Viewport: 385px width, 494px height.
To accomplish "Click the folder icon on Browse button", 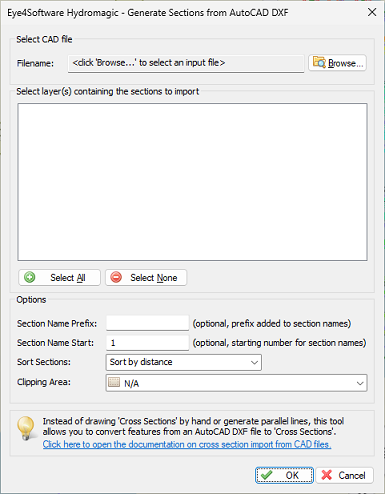I will pyautogui.click(x=319, y=62).
